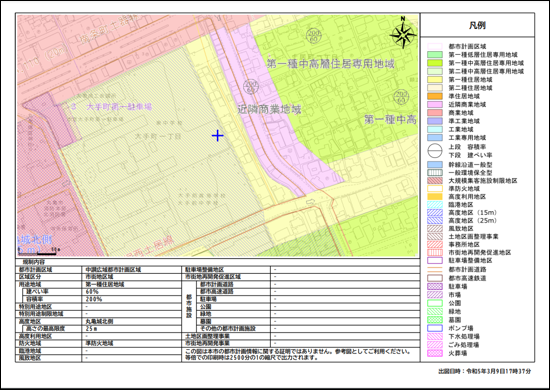Click the north compass rose on the map

(x=403, y=32)
